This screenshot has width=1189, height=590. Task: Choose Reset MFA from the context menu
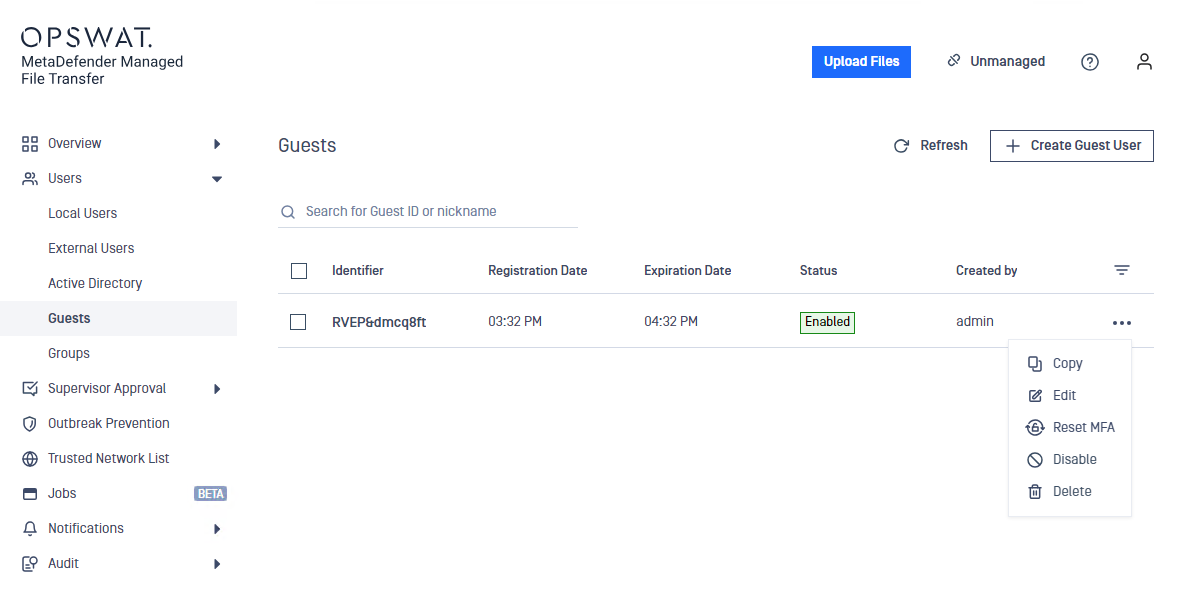pyautogui.click(x=1069, y=428)
